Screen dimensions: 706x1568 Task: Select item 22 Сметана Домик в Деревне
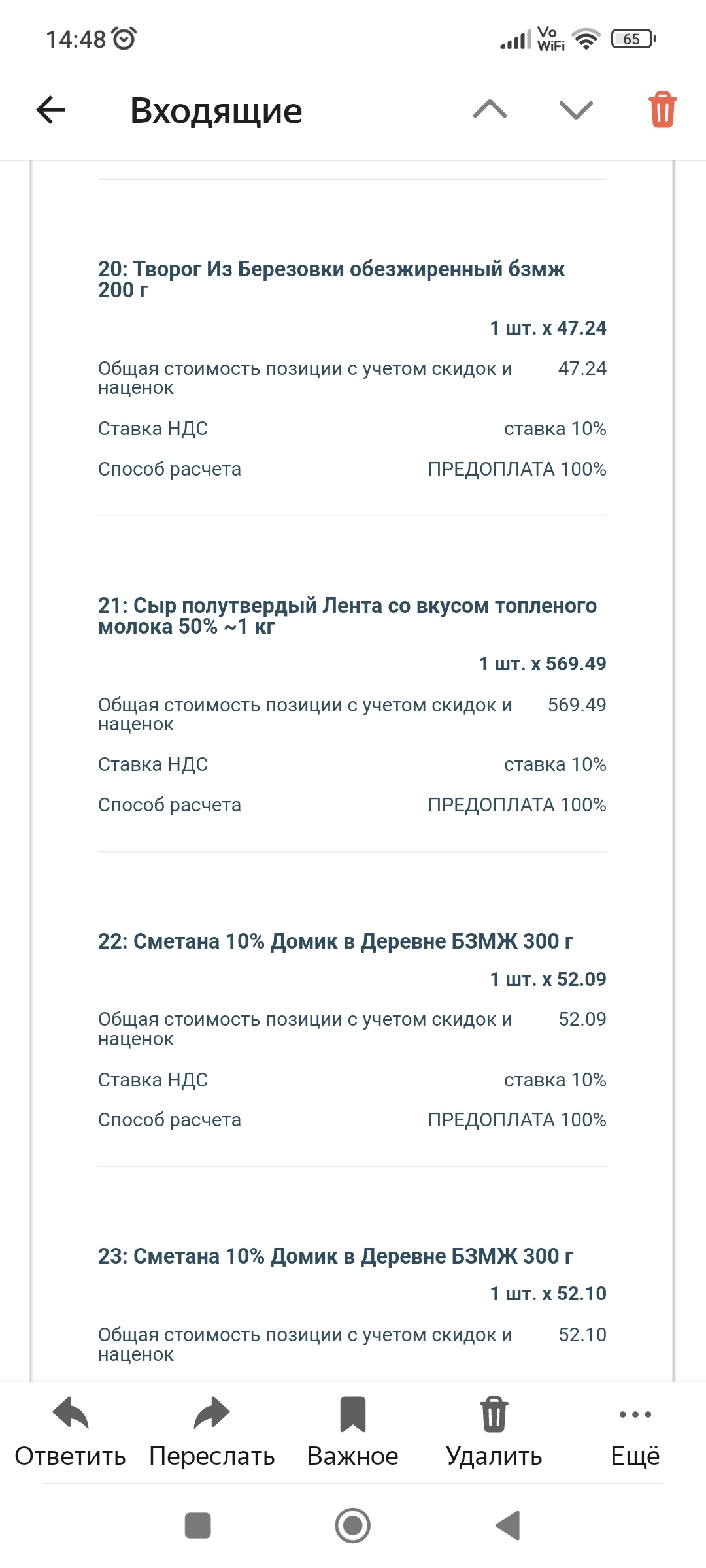click(335, 941)
